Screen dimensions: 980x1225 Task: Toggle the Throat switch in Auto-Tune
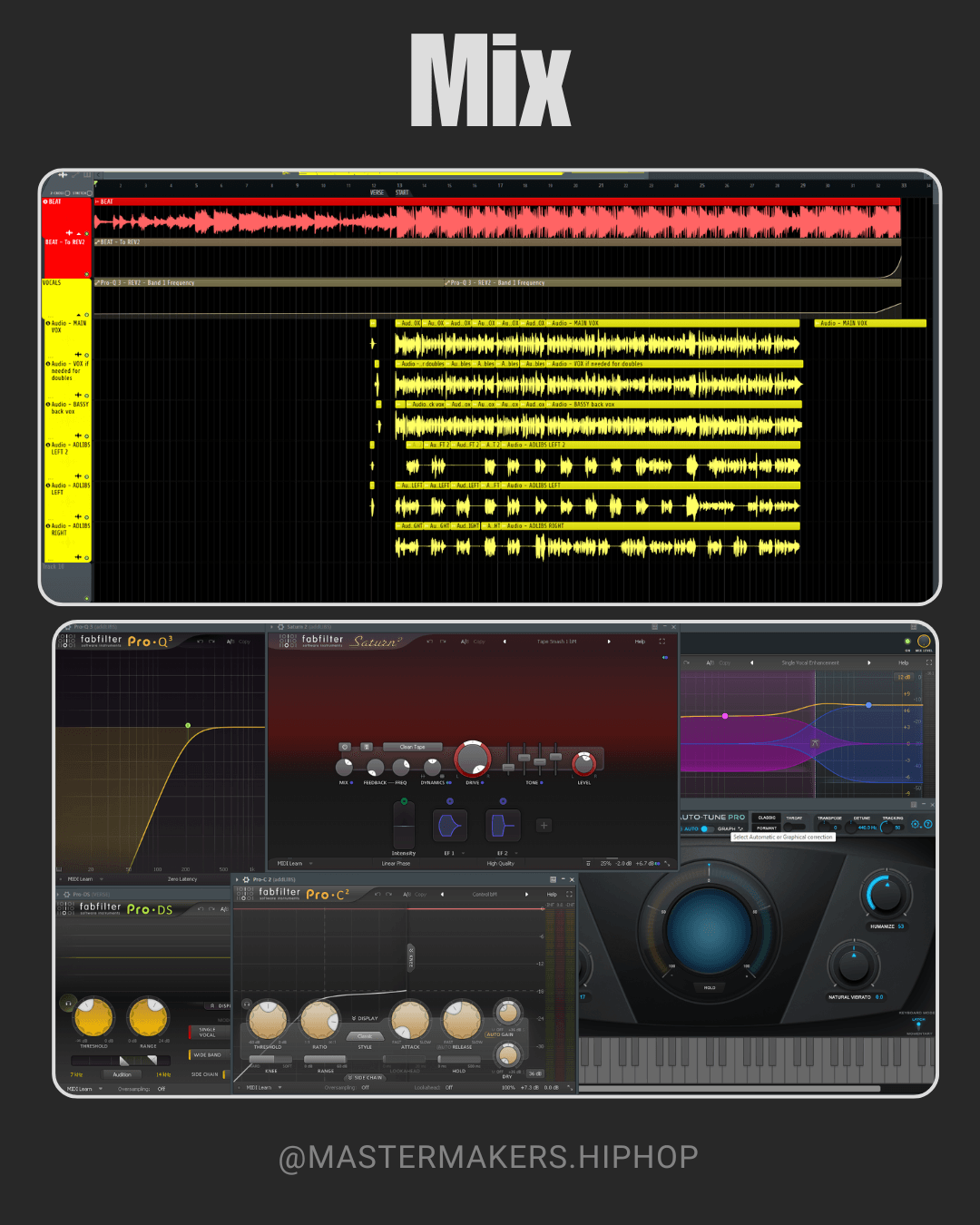[x=794, y=828]
